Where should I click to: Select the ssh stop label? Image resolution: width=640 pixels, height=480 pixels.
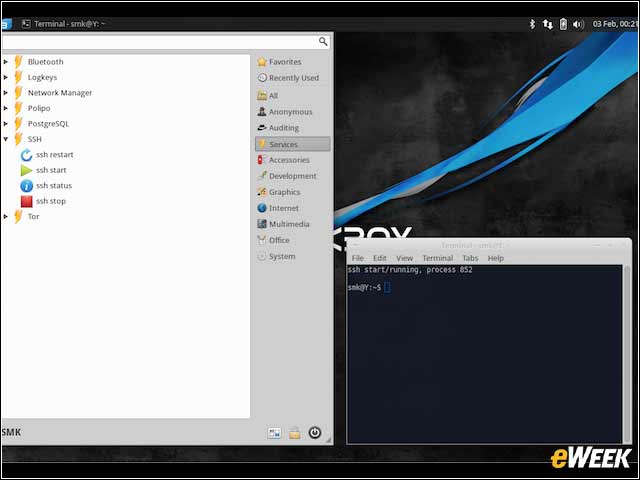tap(51, 201)
